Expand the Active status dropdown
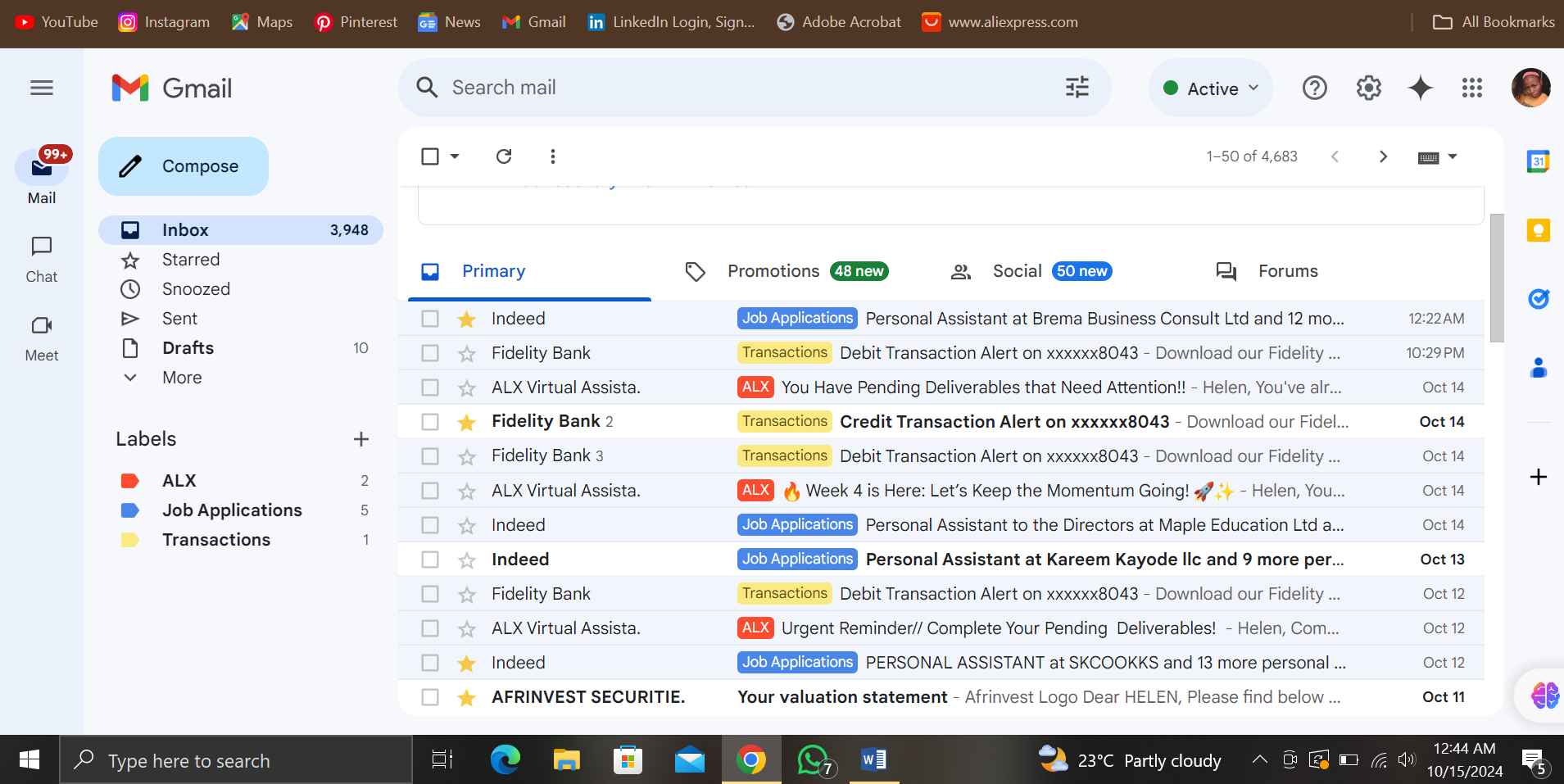 [1211, 88]
